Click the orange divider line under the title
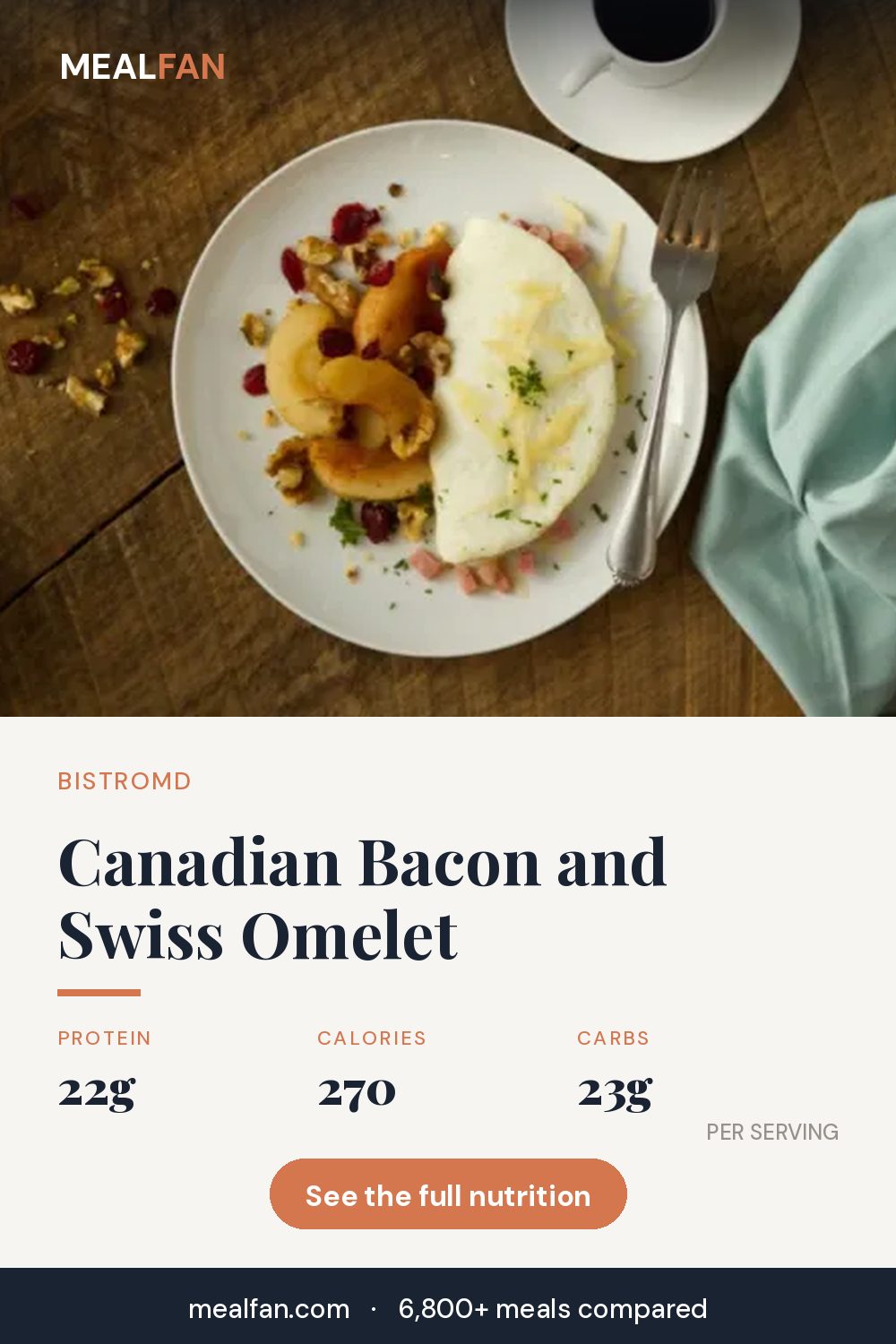The image size is (896, 1344). pos(99,993)
